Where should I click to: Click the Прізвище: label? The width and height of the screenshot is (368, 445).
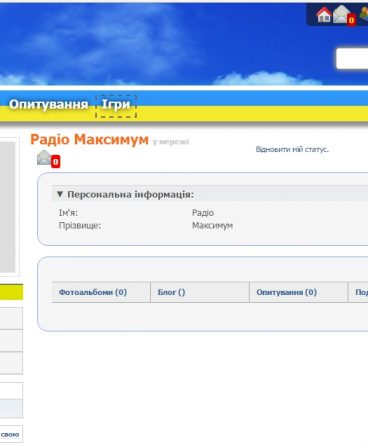coord(80,226)
